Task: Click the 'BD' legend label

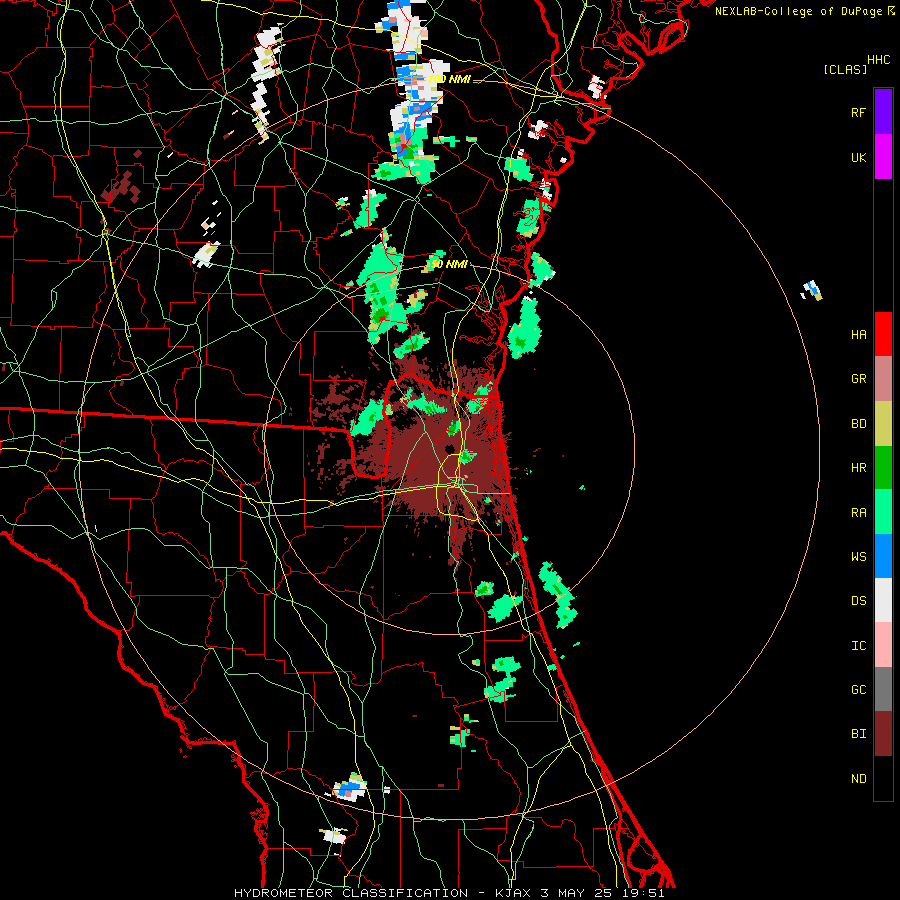Action: pos(858,424)
